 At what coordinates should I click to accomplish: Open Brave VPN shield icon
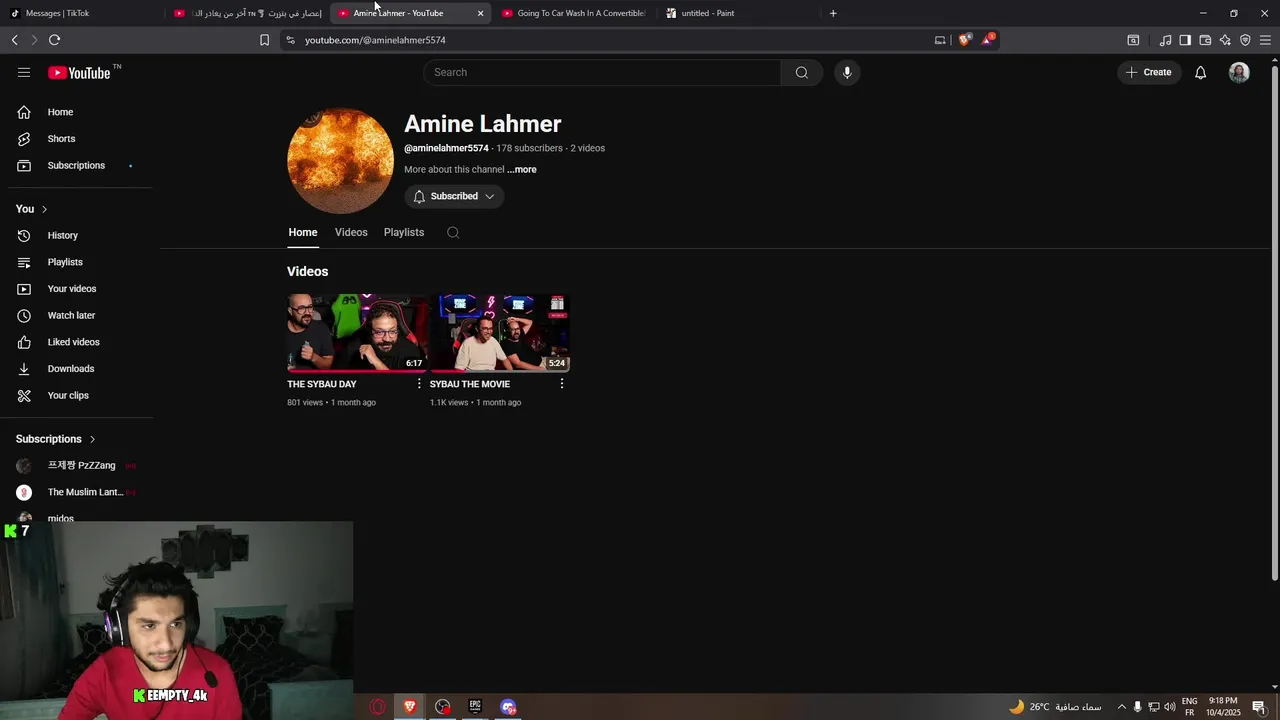click(x=1245, y=40)
